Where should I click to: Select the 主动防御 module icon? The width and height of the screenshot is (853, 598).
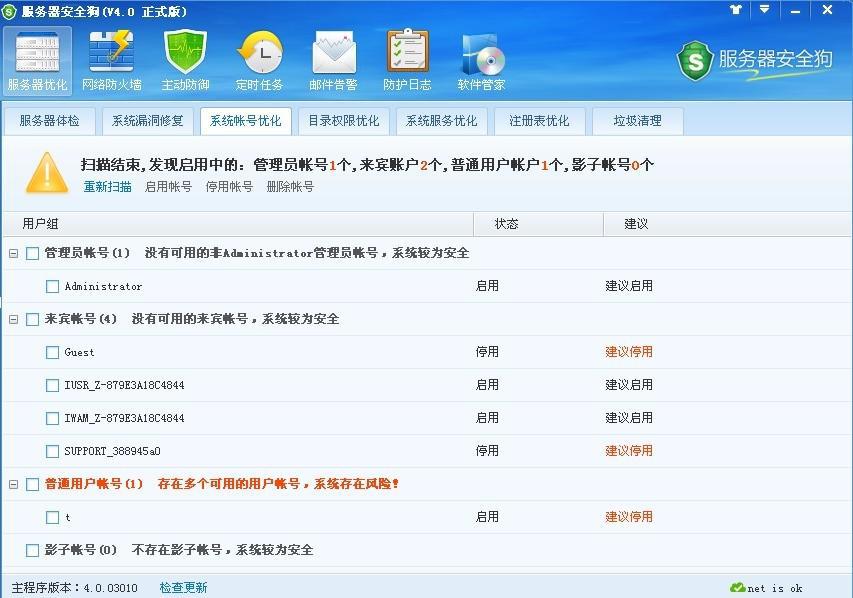coord(185,60)
